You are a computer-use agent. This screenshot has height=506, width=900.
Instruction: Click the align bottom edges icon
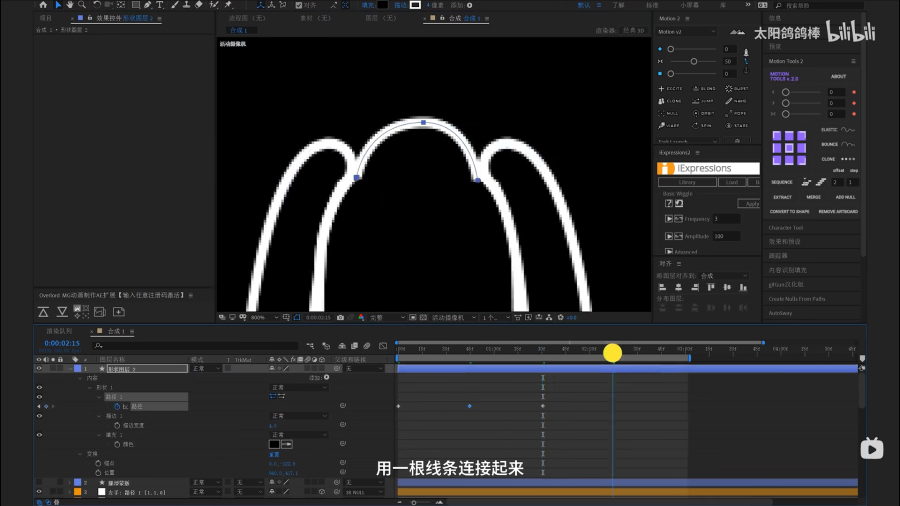pyautogui.click(x=743, y=287)
